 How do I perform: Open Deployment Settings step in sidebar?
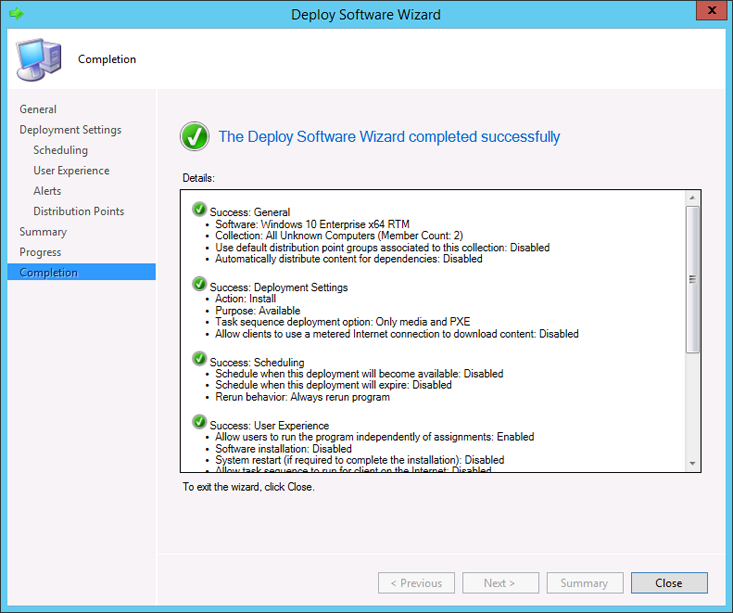point(70,130)
